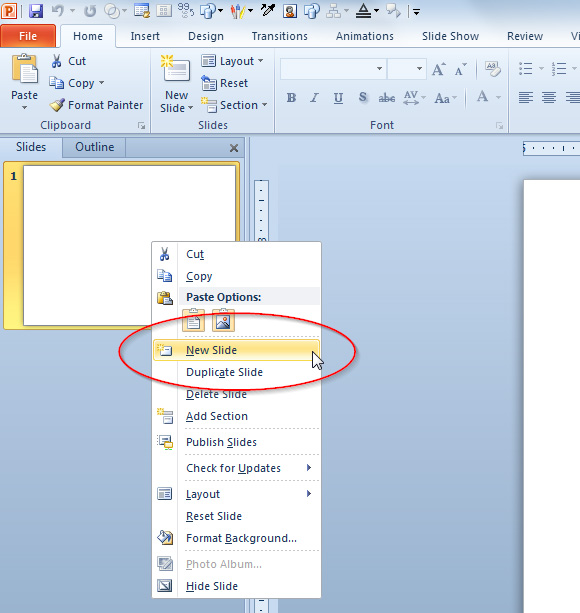Viewport: 580px width, 613px height.
Task: Open the Font dialog launcher
Action: (499, 125)
